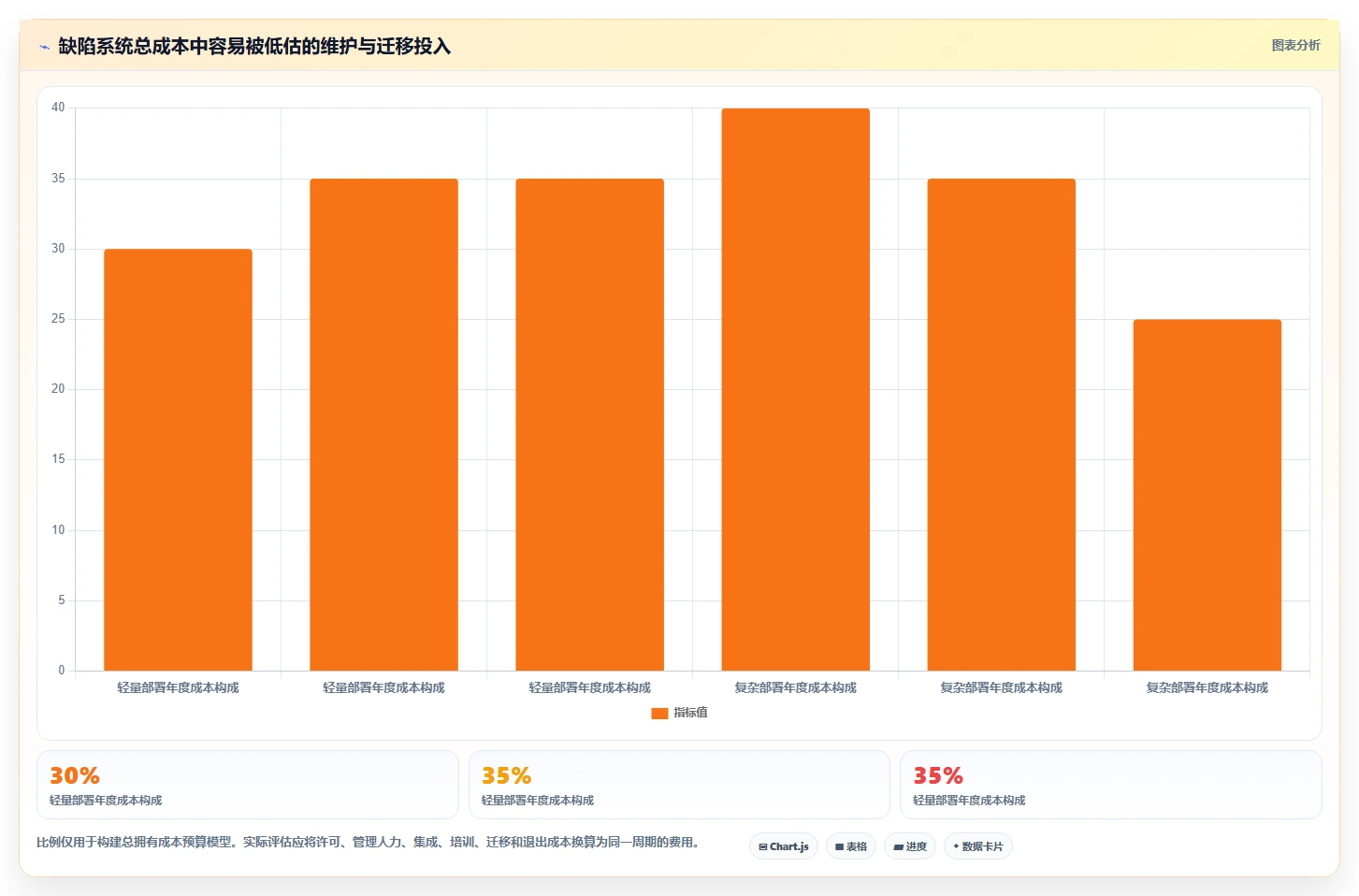This screenshot has height=896, width=1359.
Task: Select the 进度 chip
Action: [910, 846]
